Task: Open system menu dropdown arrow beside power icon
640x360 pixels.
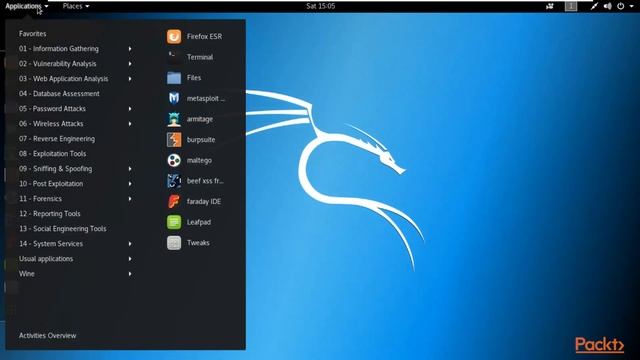Action: (x=631, y=7)
